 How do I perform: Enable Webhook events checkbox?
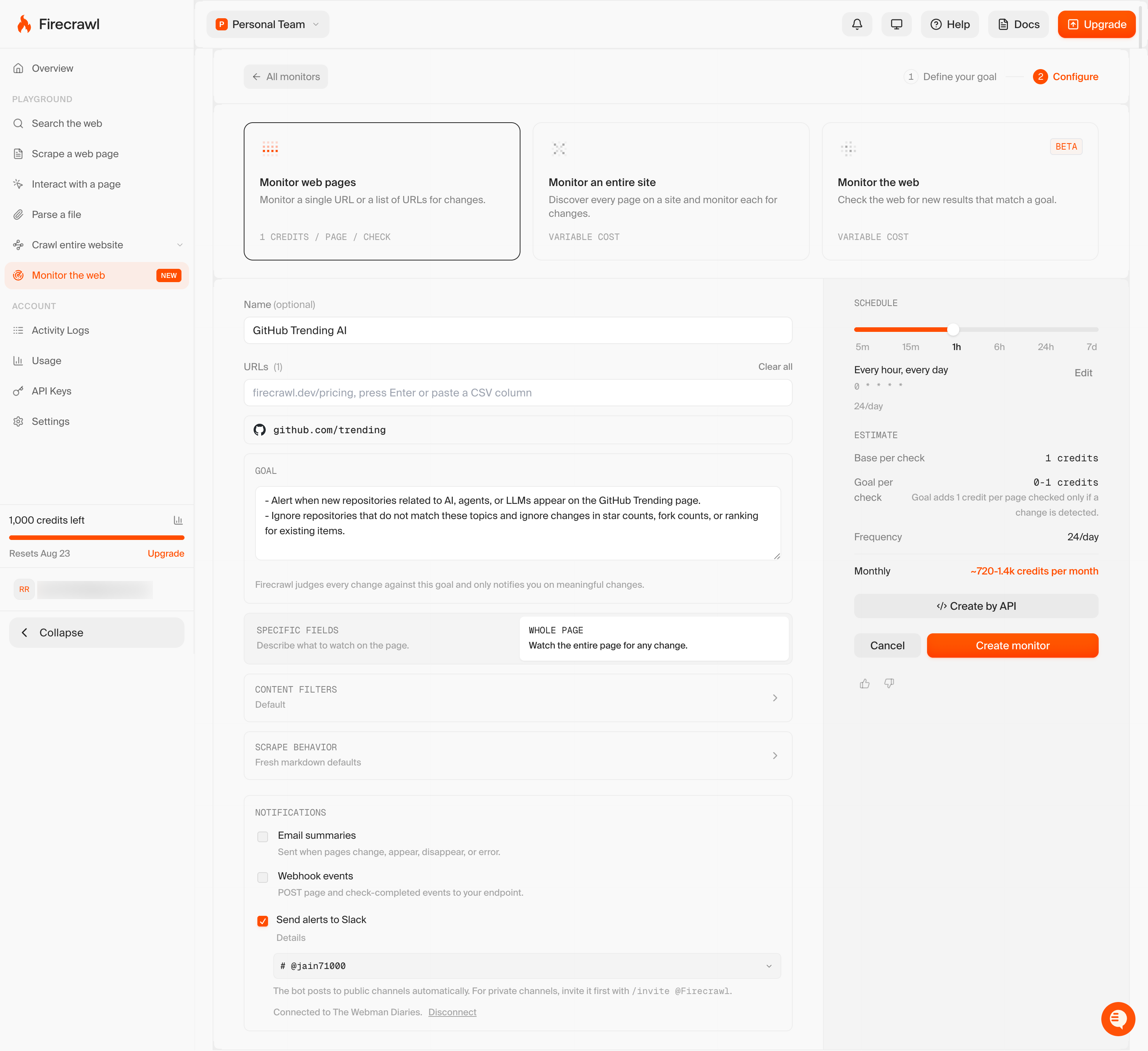pyautogui.click(x=263, y=877)
